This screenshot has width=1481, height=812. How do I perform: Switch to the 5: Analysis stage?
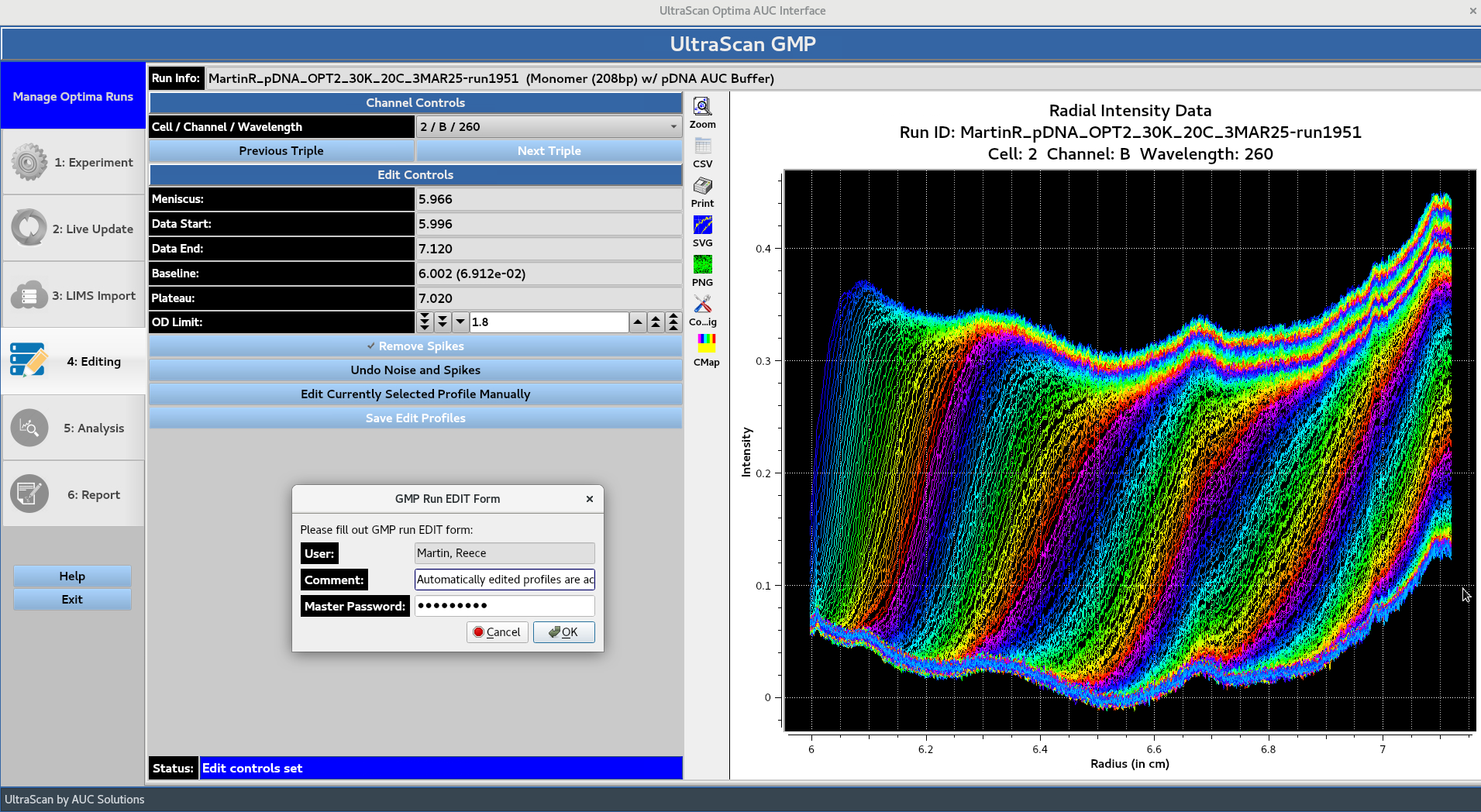point(73,427)
